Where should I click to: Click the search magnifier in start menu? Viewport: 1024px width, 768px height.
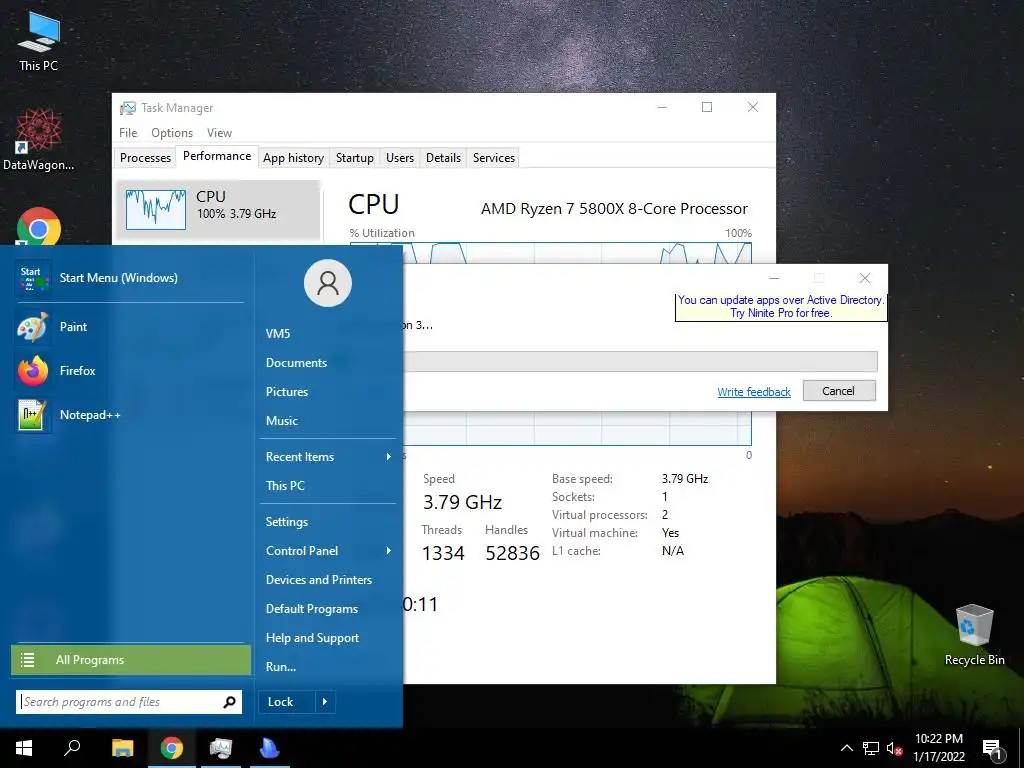(229, 702)
